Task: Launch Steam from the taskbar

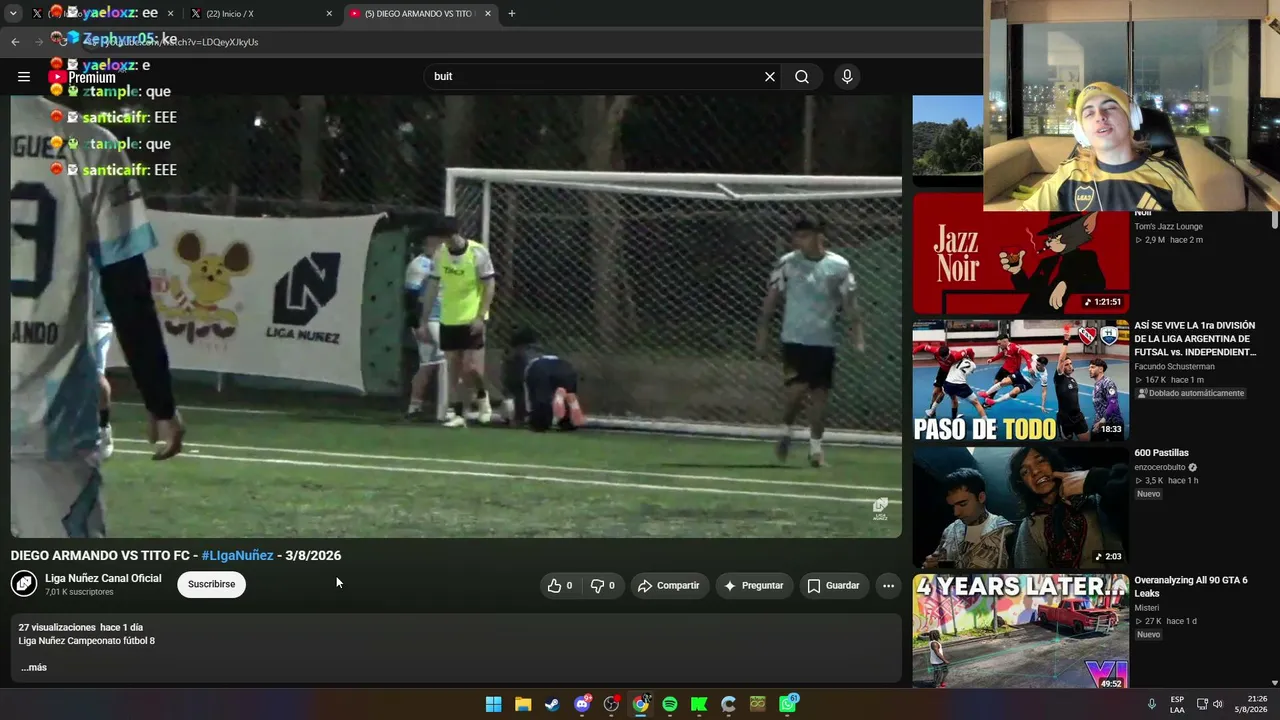Action: coord(552,704)
